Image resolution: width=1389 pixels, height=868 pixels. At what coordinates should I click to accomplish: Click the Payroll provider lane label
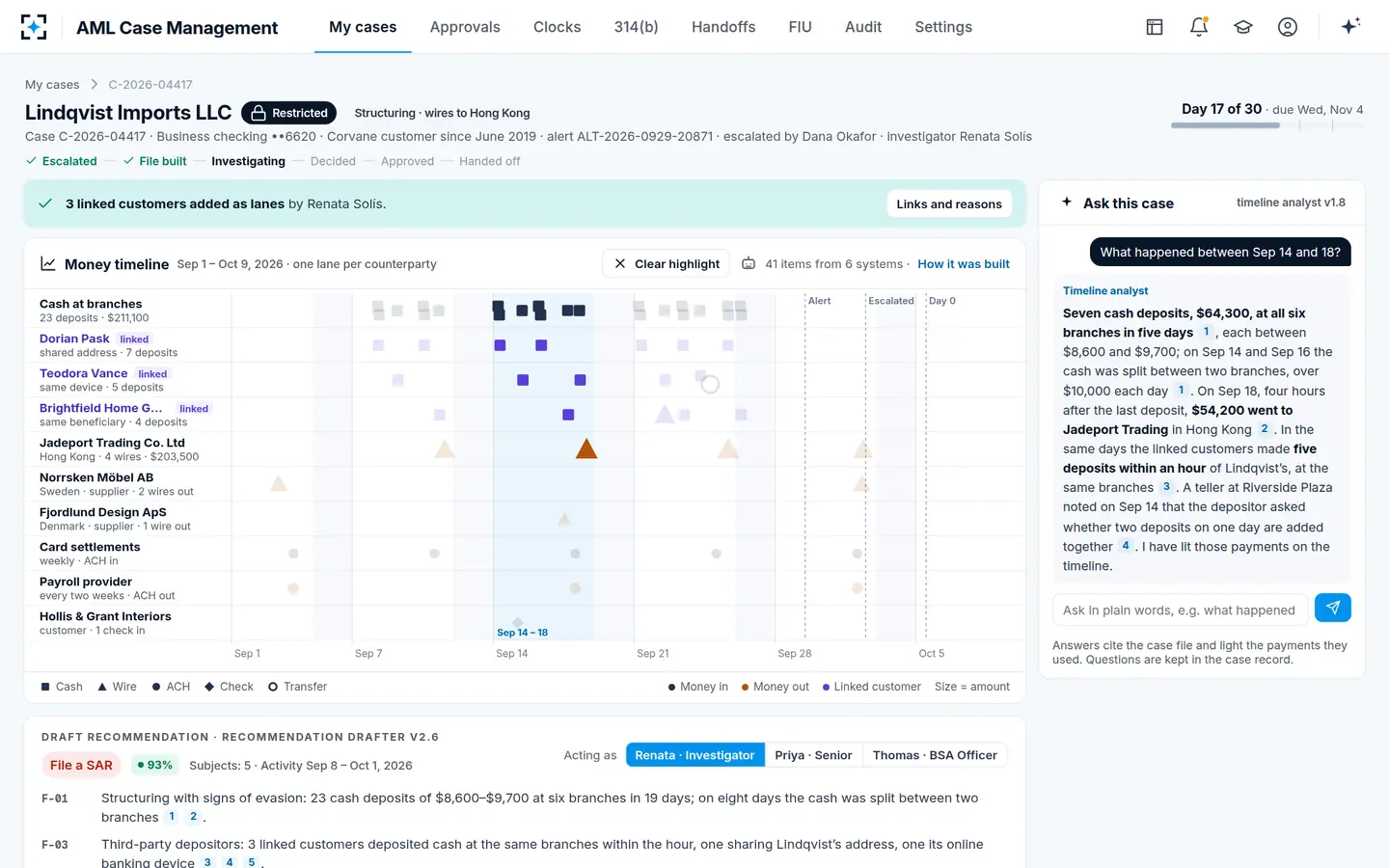click(x=86, y=582)
